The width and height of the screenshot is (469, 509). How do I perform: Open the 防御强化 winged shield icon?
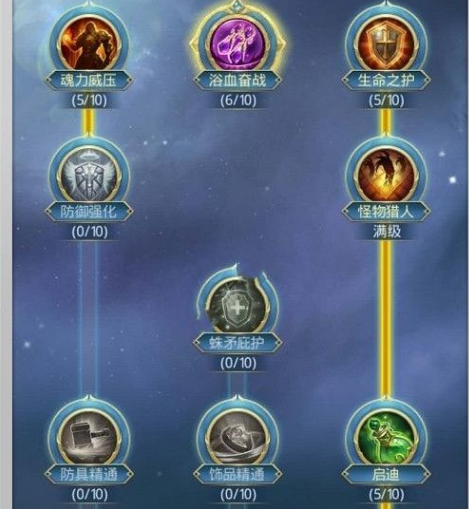pos(89,176)
